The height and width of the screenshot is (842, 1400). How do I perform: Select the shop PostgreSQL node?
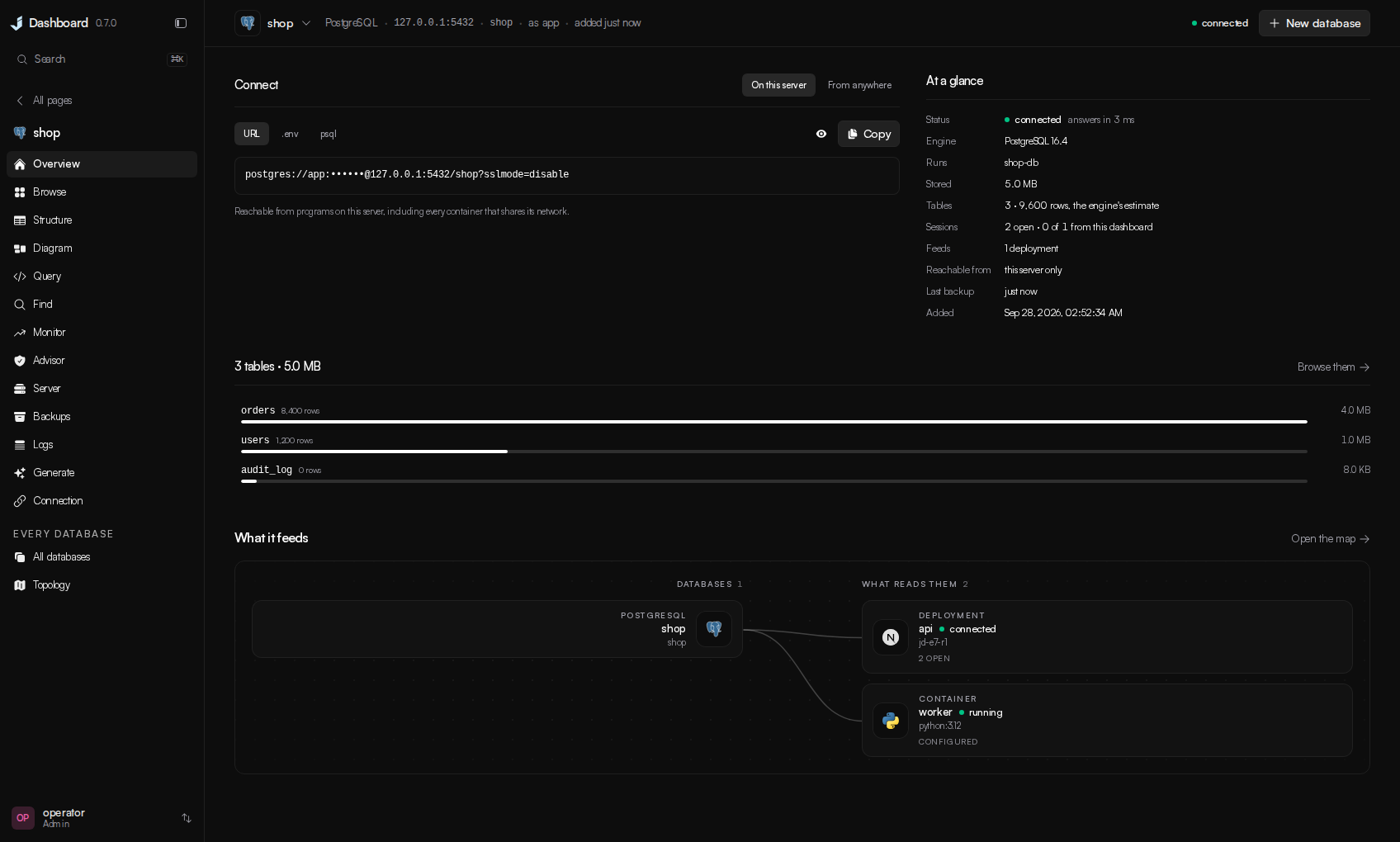(x=497, y=629)
